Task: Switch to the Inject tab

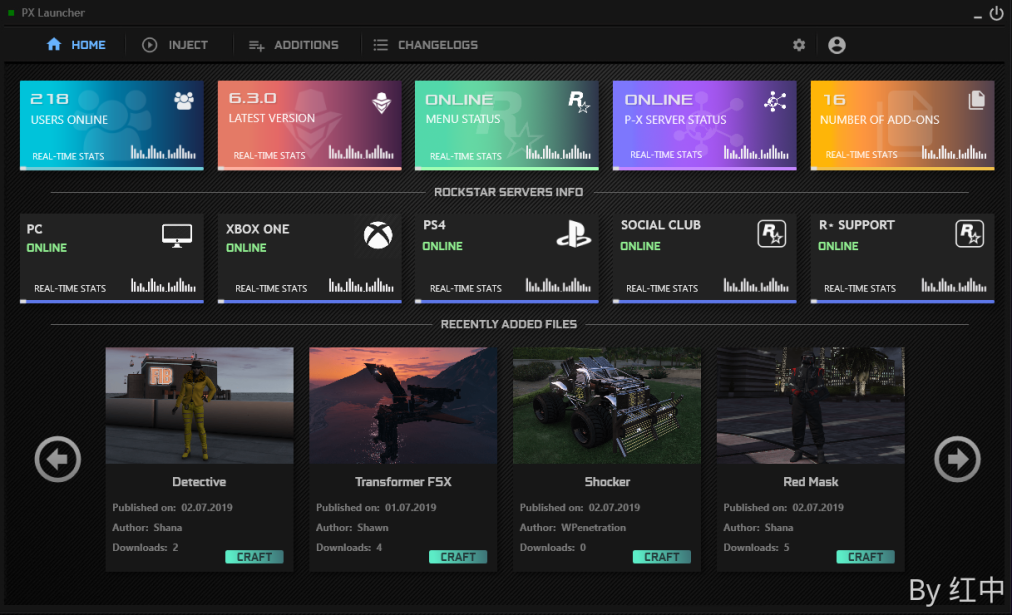Action: click(x=175, y=45)
